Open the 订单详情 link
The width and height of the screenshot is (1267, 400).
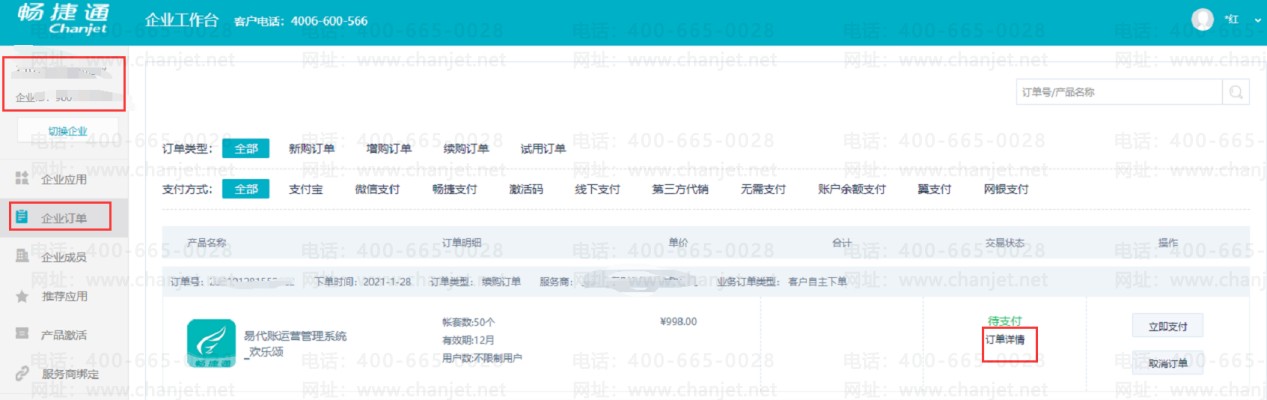click(1004, 339)
